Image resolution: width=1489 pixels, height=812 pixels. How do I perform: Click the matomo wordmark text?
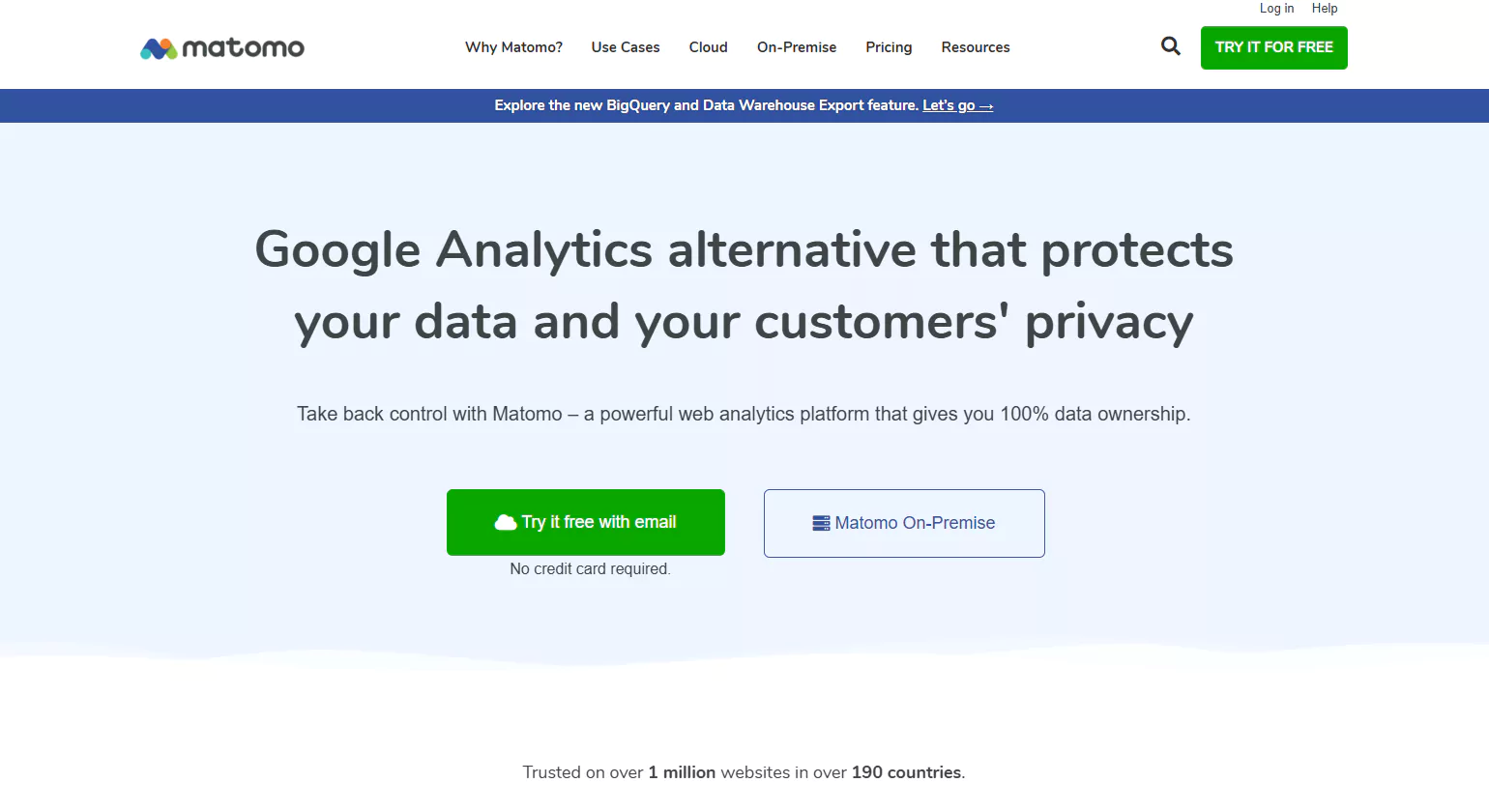point(243,47)
